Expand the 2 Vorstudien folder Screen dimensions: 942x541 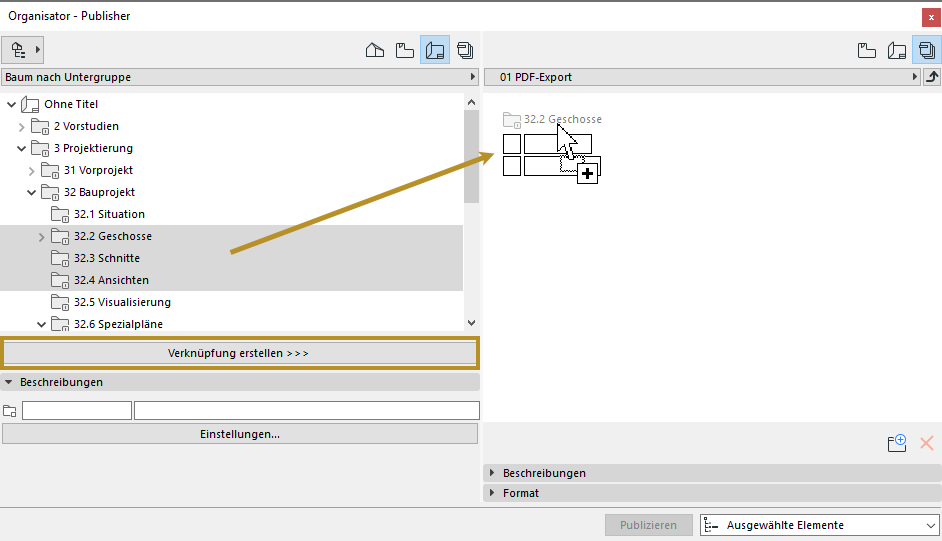click(x=22, y=127)
